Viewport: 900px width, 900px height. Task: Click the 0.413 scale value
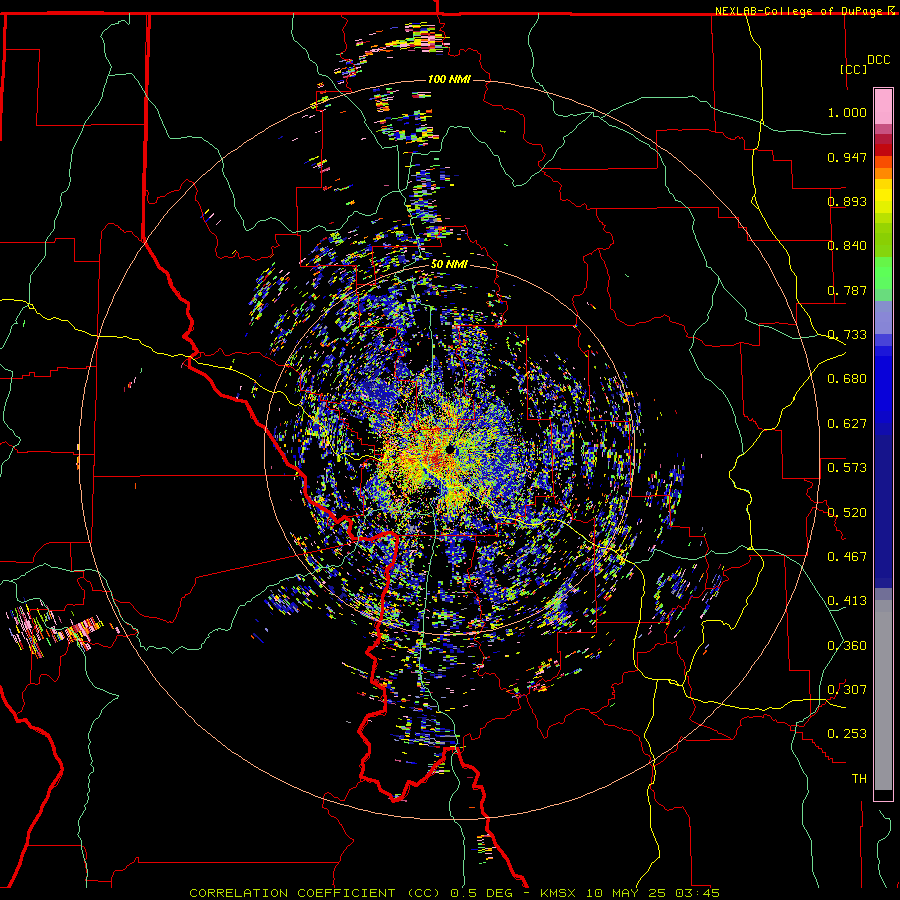coord(847,601)
